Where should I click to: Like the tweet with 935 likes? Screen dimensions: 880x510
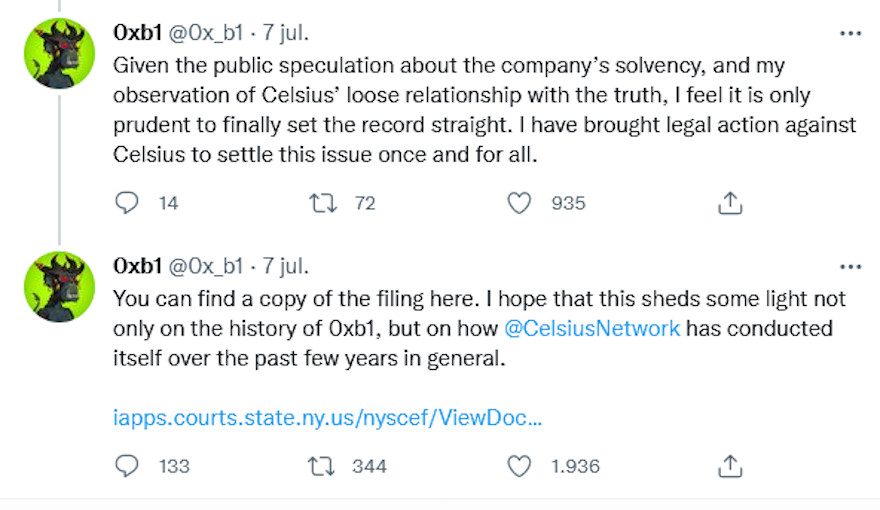[519, 203]
